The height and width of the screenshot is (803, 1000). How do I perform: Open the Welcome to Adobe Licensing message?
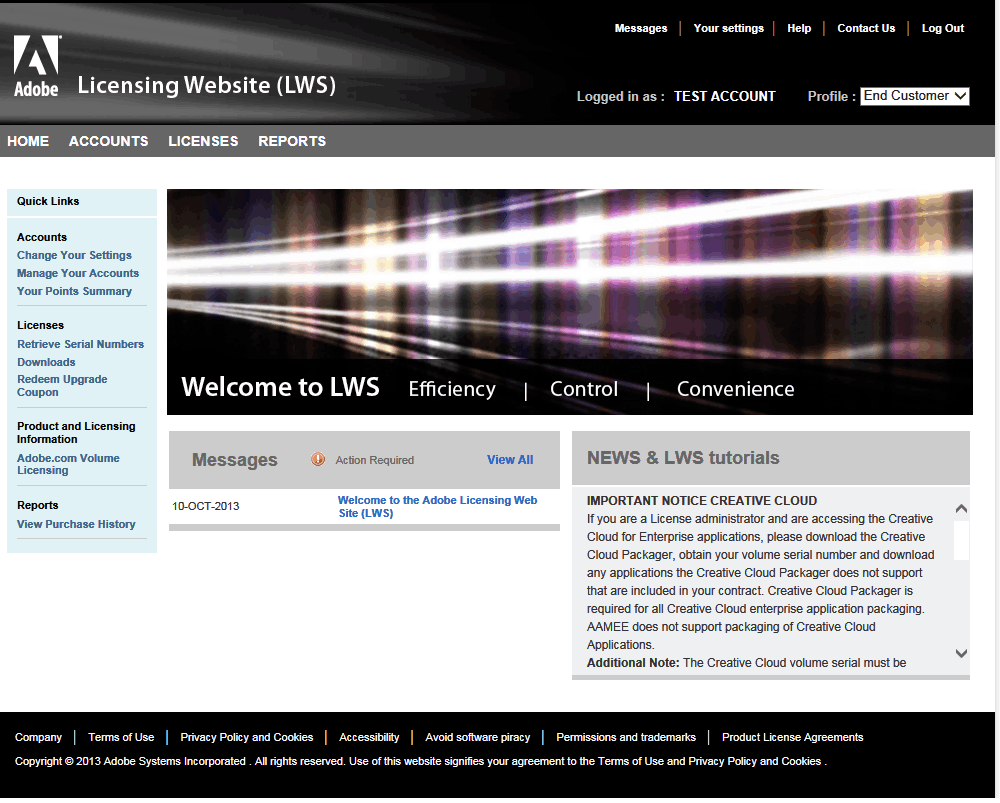click(437, 506)
